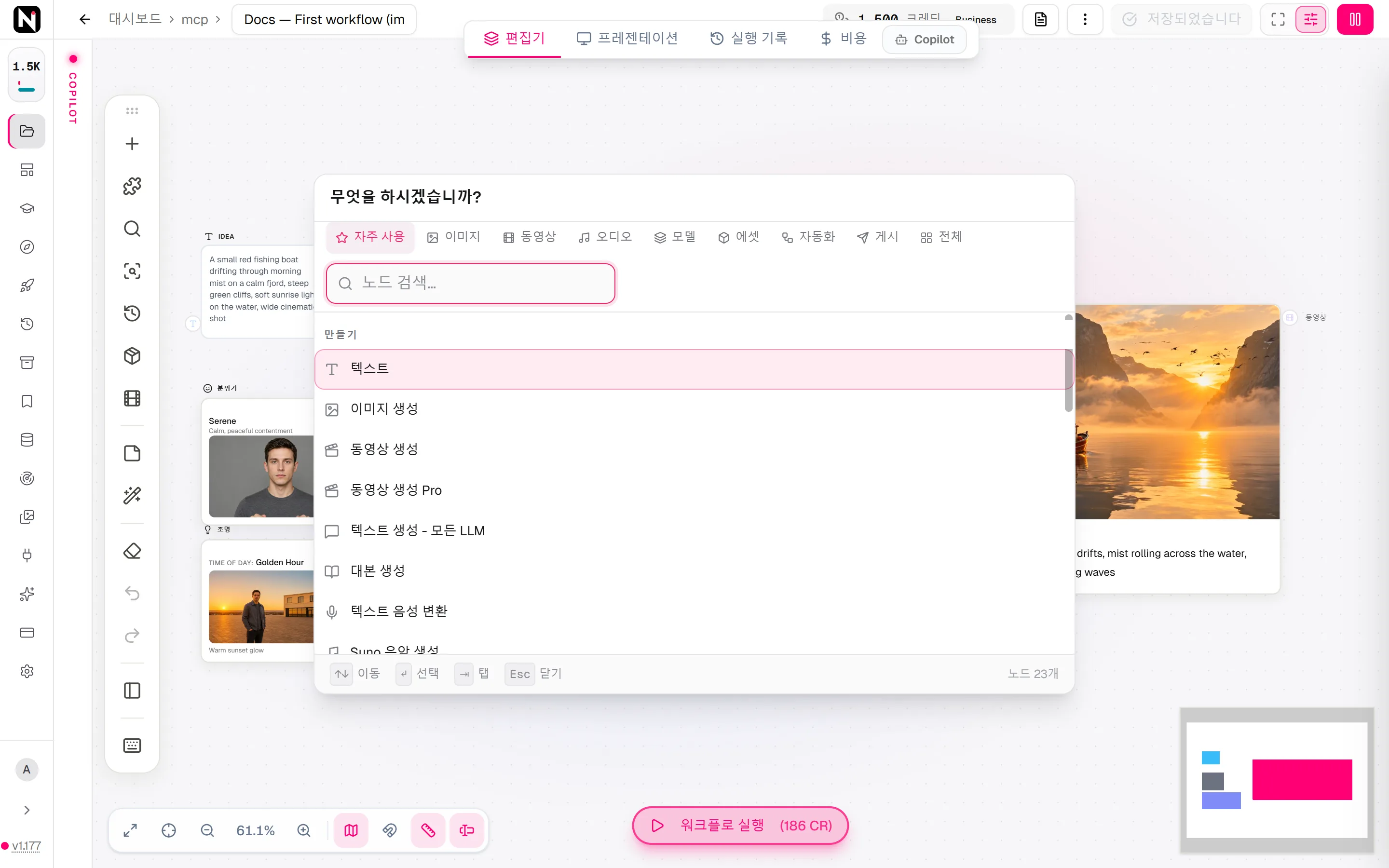Click the magnifier search tool in the canvas toolbar
Screen dimensions: 1389x868
132,229
